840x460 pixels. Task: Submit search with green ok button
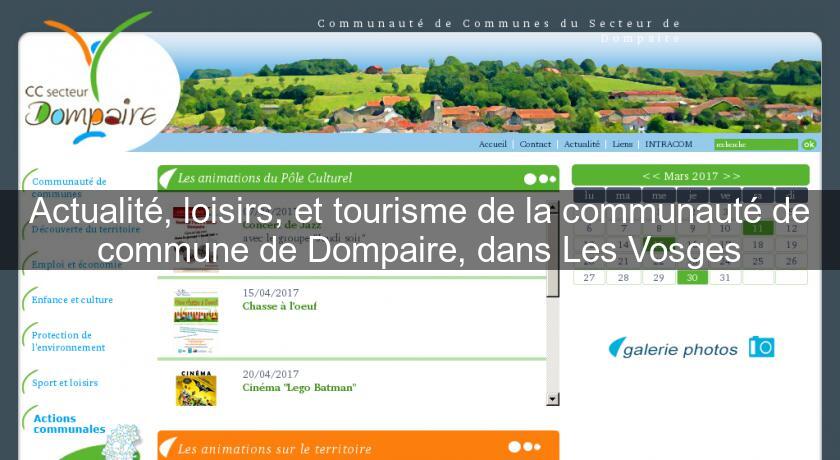[809, 145]
